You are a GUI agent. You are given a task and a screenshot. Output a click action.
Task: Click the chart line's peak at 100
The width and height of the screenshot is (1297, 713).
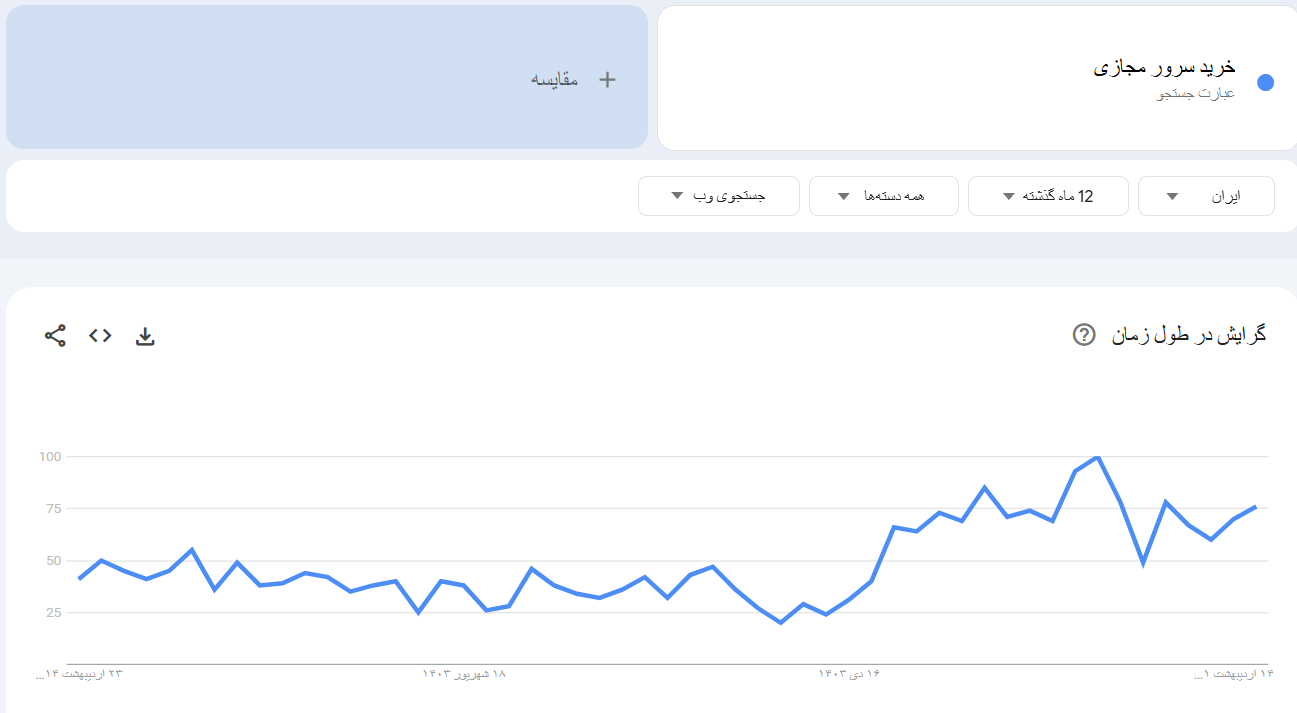click(x=1098, y=457)
